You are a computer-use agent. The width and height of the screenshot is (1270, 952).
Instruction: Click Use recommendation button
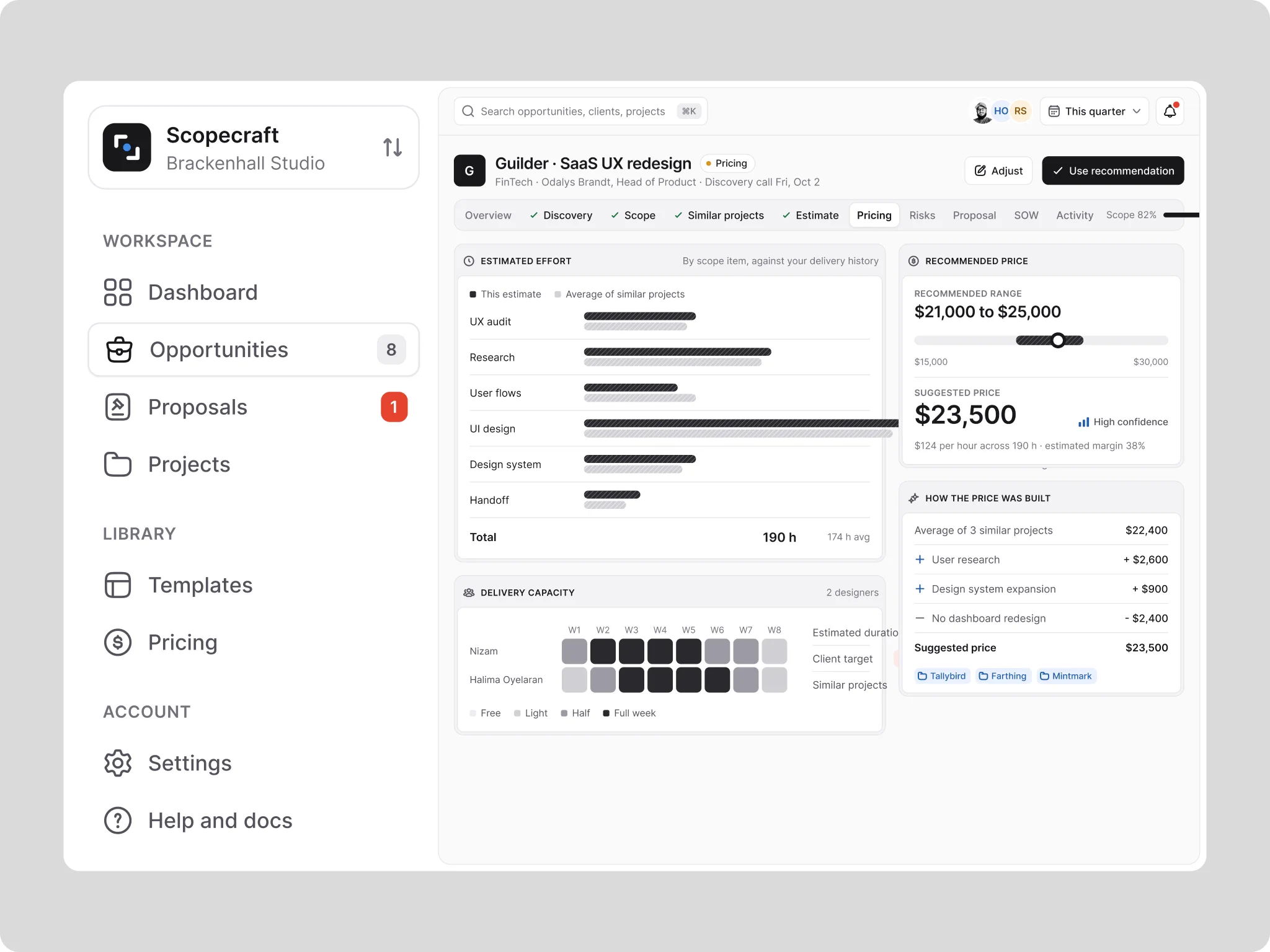(1113, 170)
